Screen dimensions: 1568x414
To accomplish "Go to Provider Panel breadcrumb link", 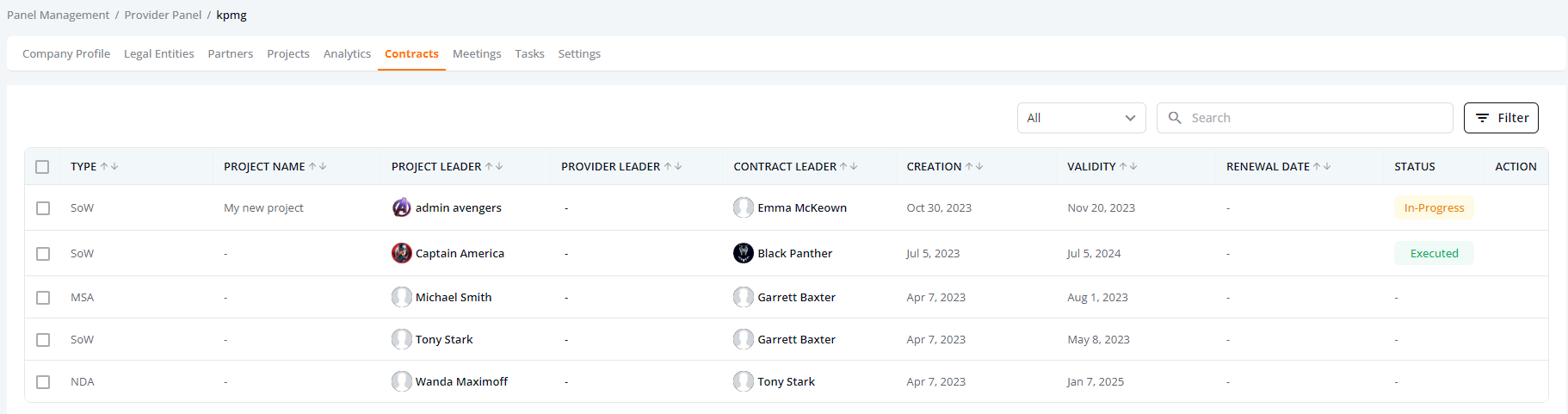I will coord(163,15).
